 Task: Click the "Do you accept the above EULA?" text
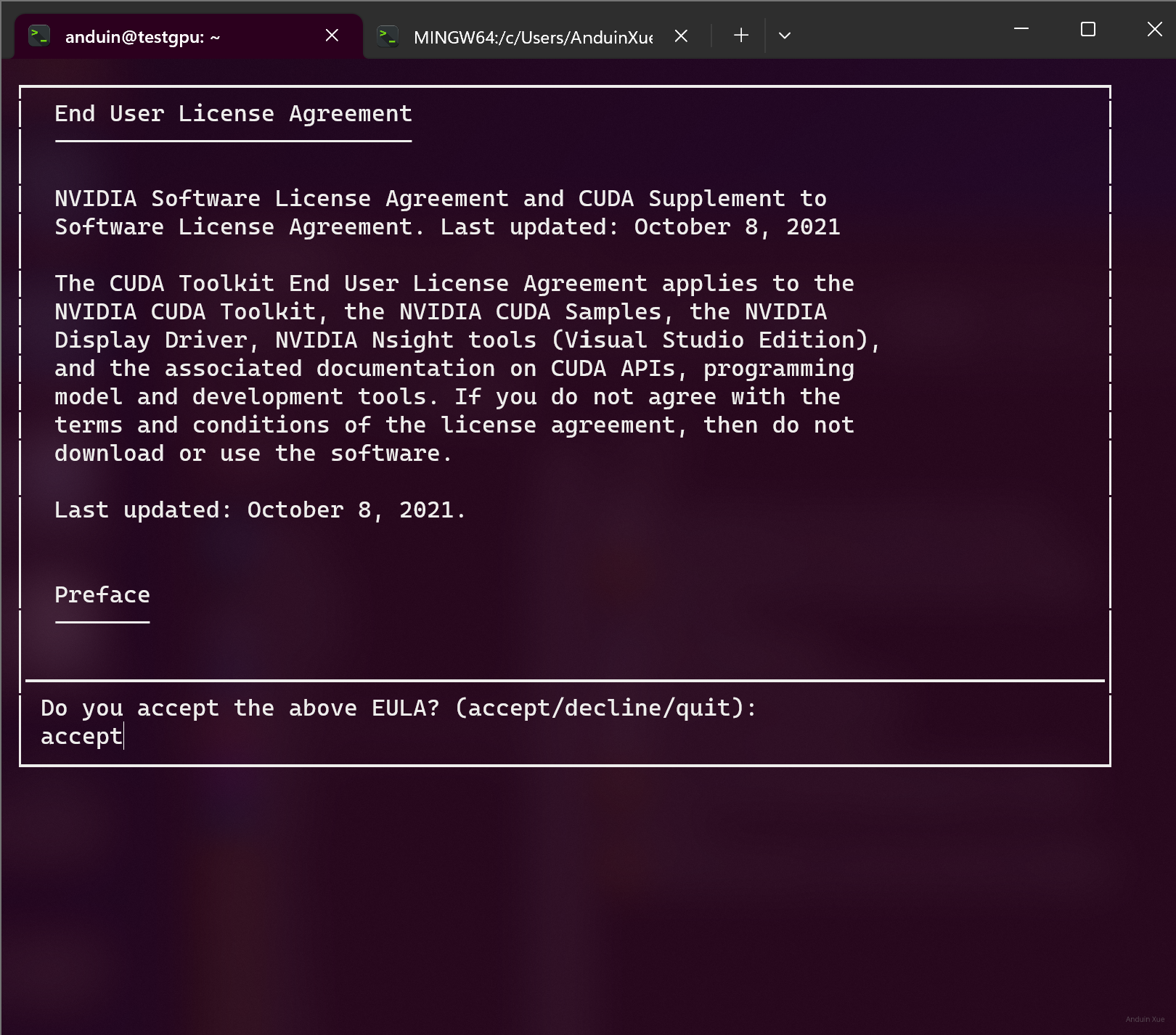coord(240,708)
